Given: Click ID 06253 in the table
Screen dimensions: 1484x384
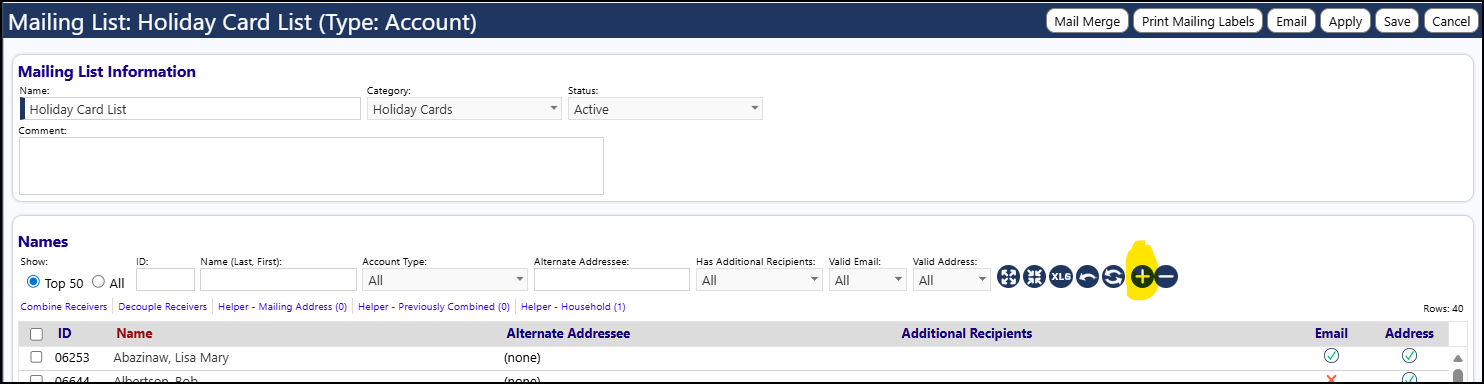Looking at the screenshot, I should coord(71,357).
